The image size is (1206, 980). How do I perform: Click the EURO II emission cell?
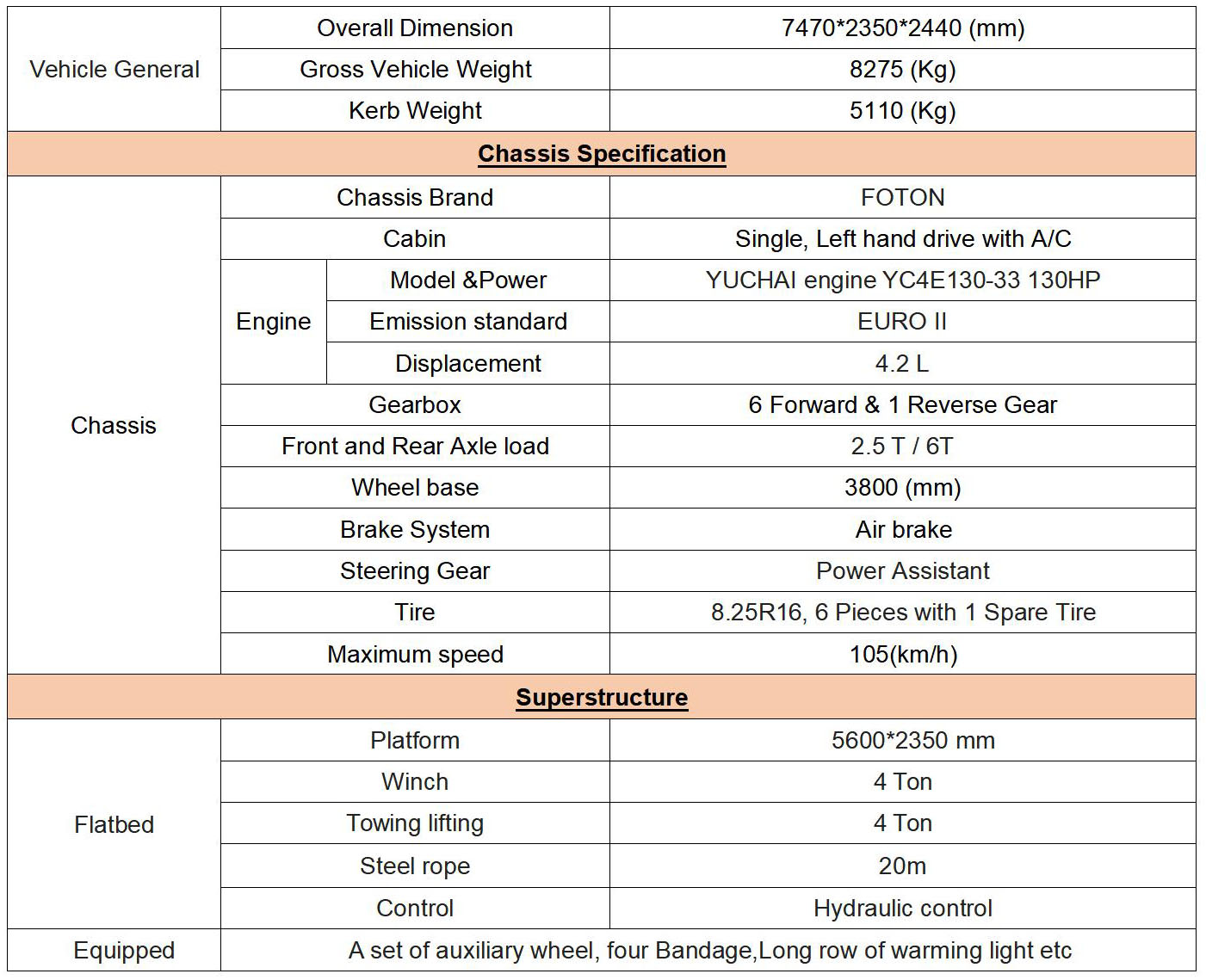pos(903,321)
